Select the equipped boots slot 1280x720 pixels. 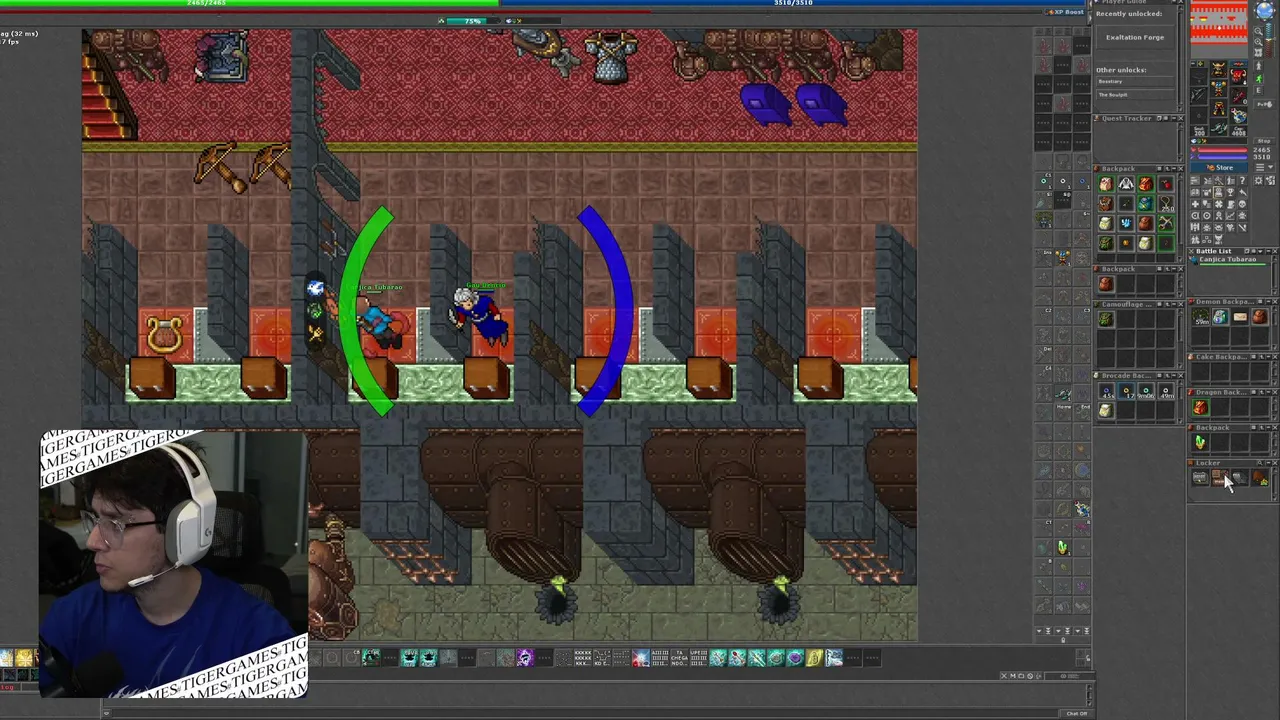coord(1218,127)
